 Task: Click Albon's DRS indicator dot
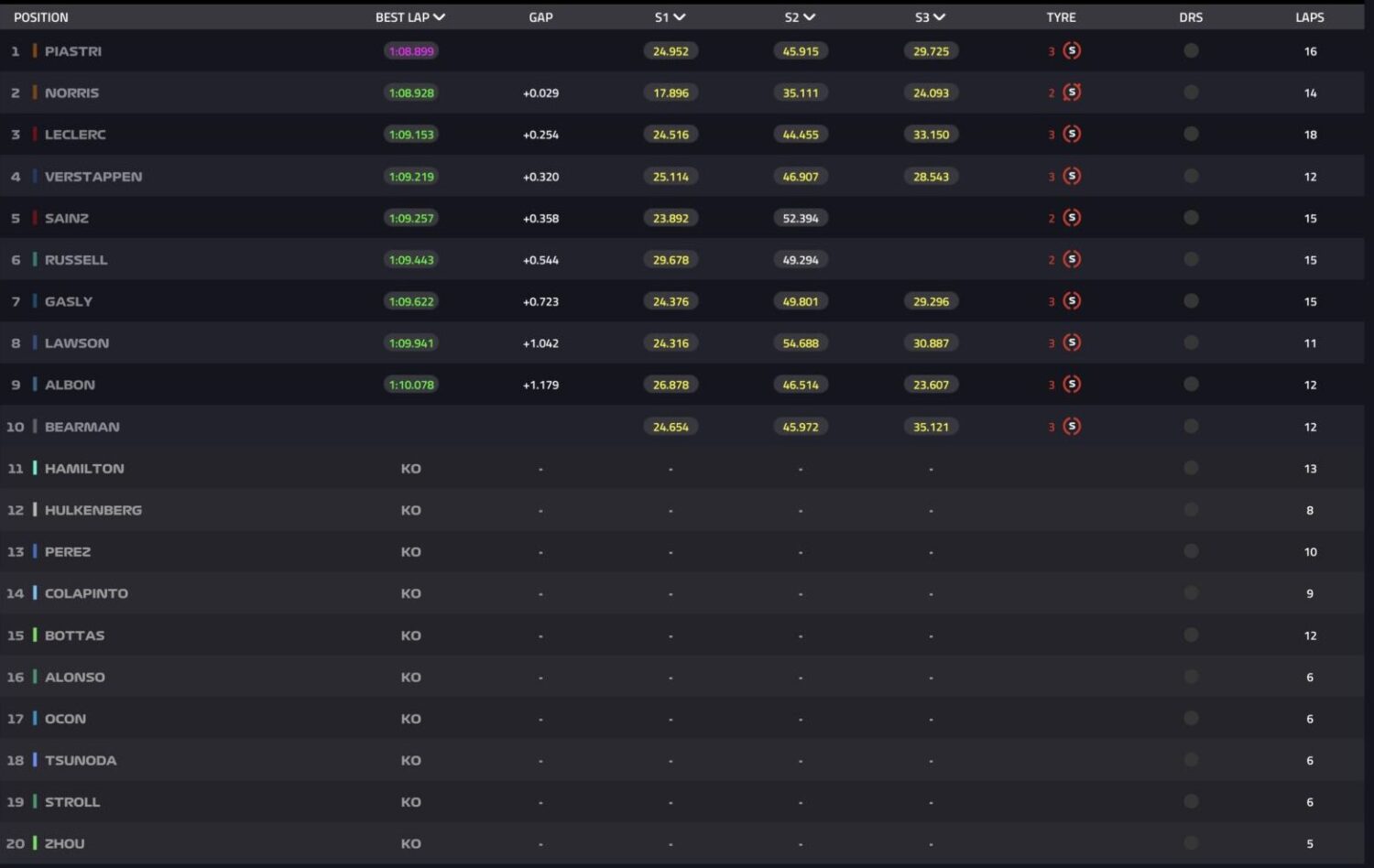point(1191,384)
